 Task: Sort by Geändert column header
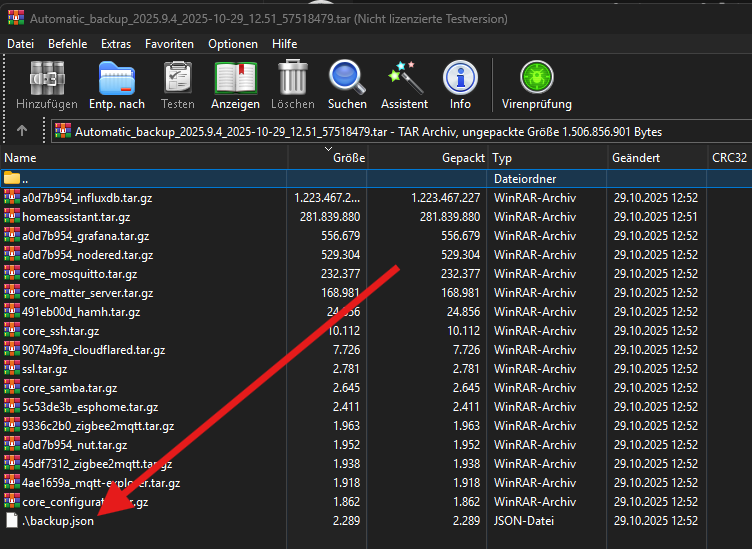[x=636, y=158]
